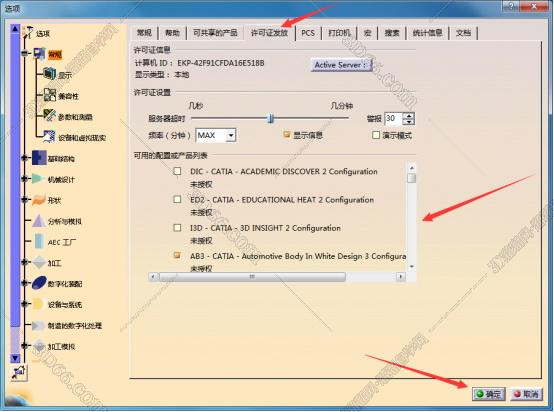
Task: Untick the AB3 Automotive Body checkbox
Action: click(177, 255)
